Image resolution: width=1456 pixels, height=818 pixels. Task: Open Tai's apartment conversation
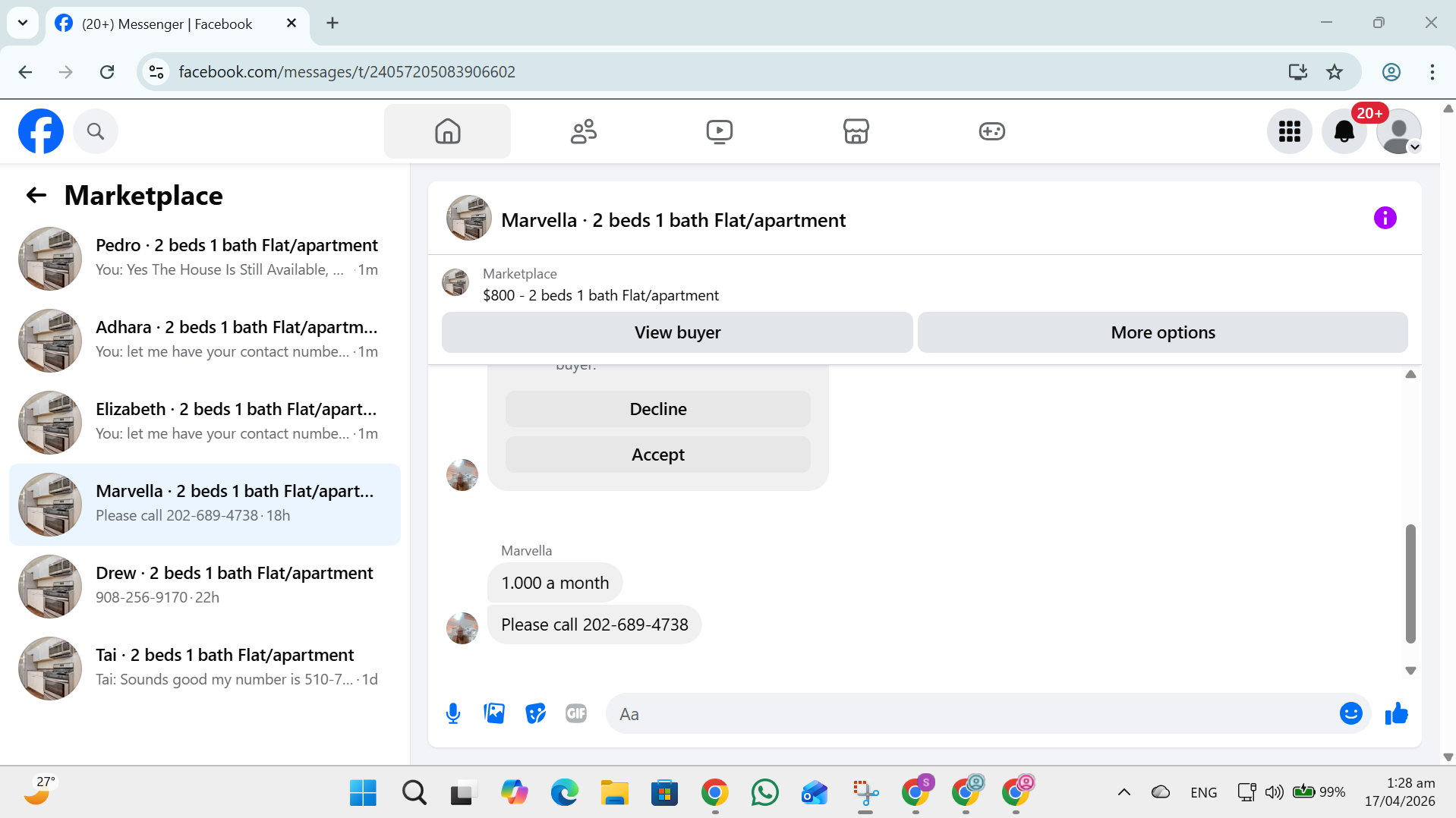click(x=205, y=668)
